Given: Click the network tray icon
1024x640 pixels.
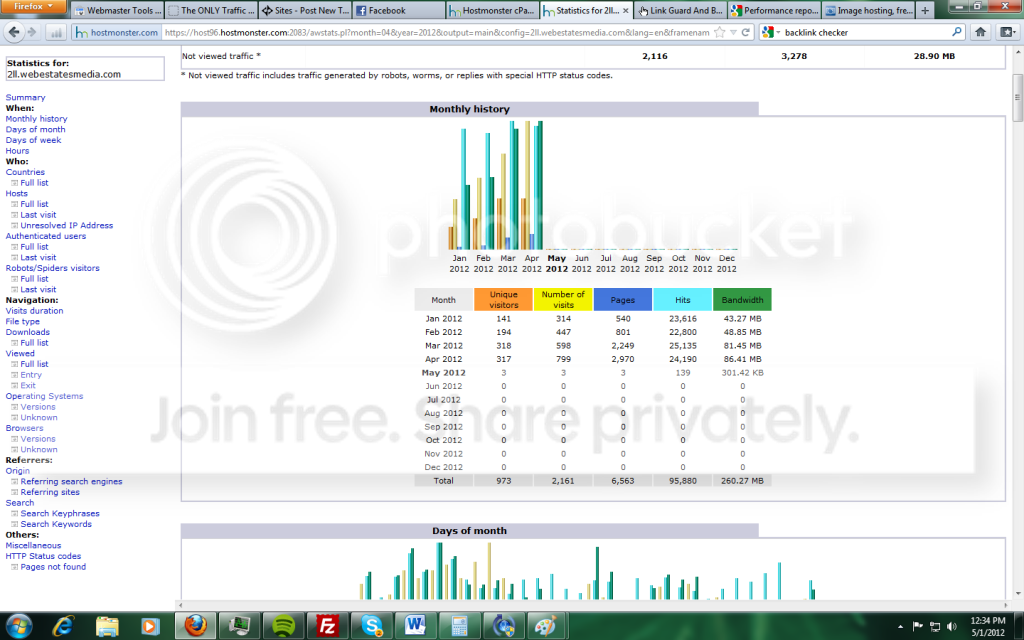Looking at the screenshot, I should coord(935,626).
